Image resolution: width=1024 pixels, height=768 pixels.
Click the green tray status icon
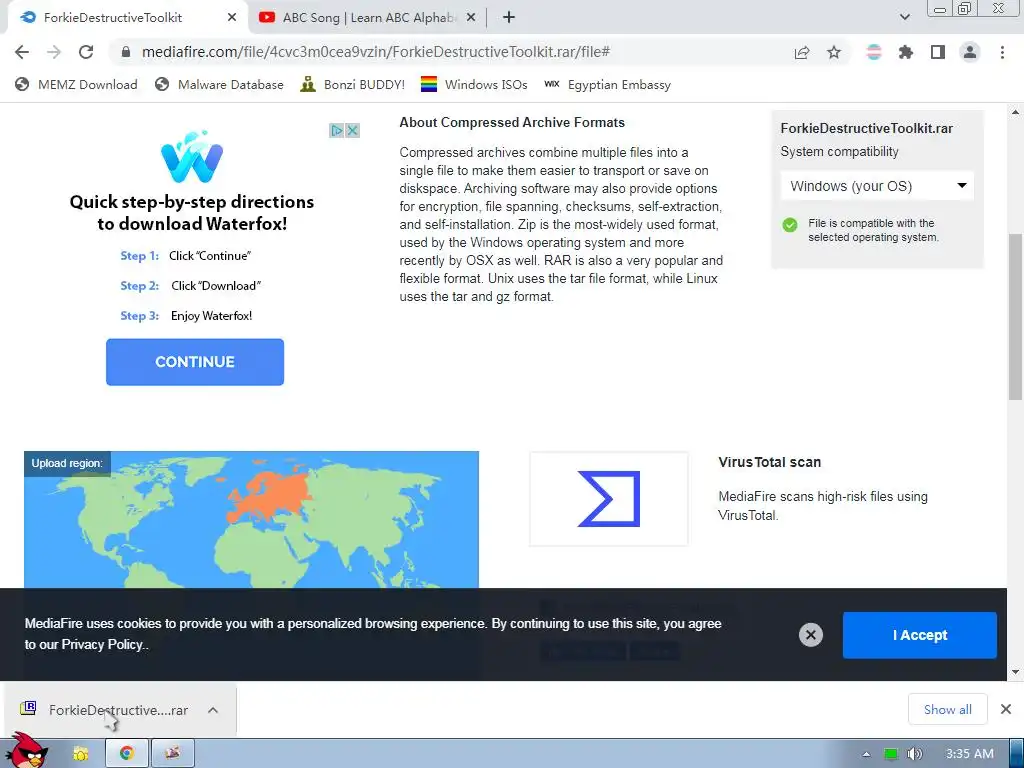point(891,754)
